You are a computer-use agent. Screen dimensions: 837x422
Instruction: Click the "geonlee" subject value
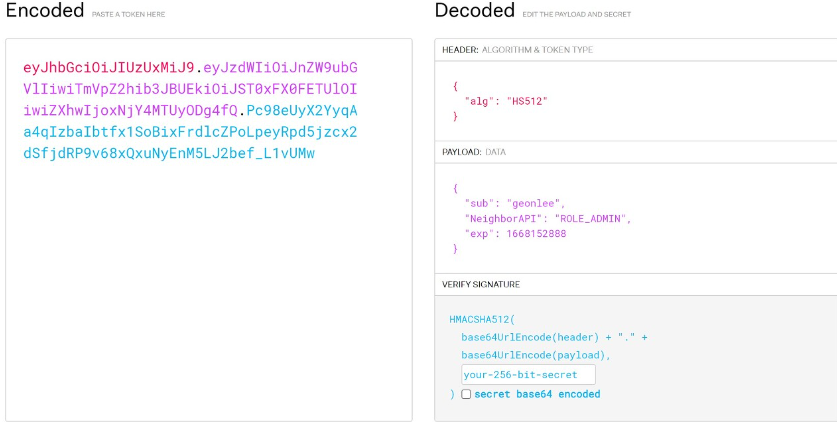point(534,204)
